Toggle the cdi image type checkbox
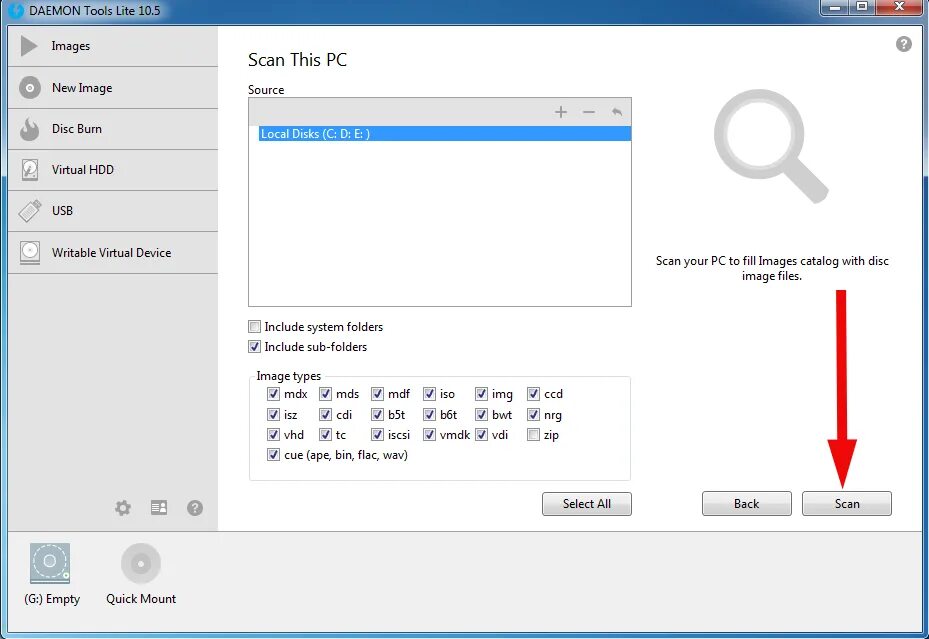The image size is (929, 639). pos(325,415)
